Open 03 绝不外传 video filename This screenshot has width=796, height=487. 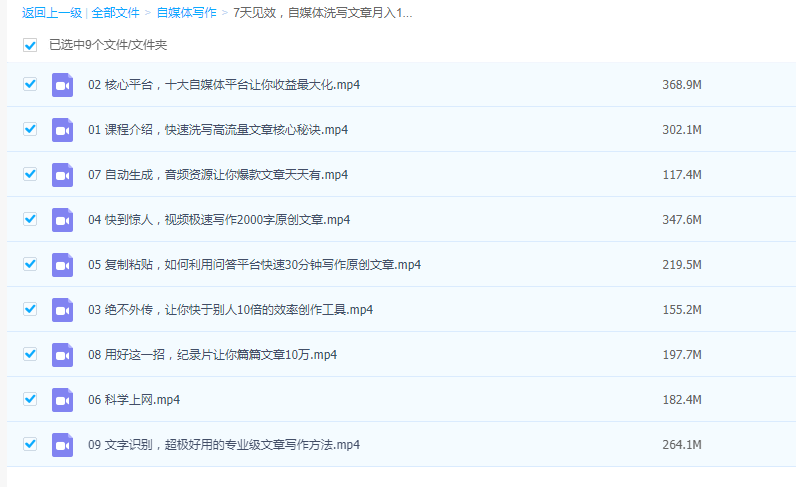point(230,310)
